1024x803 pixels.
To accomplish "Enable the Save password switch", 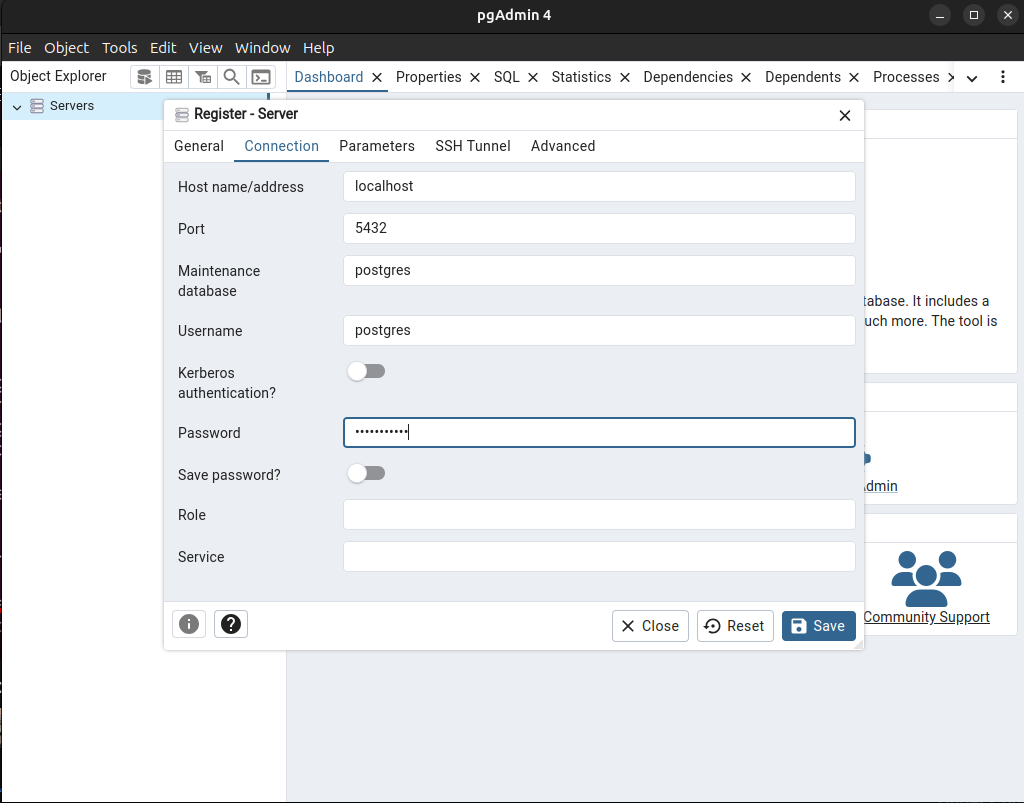I will coord(366,474).
